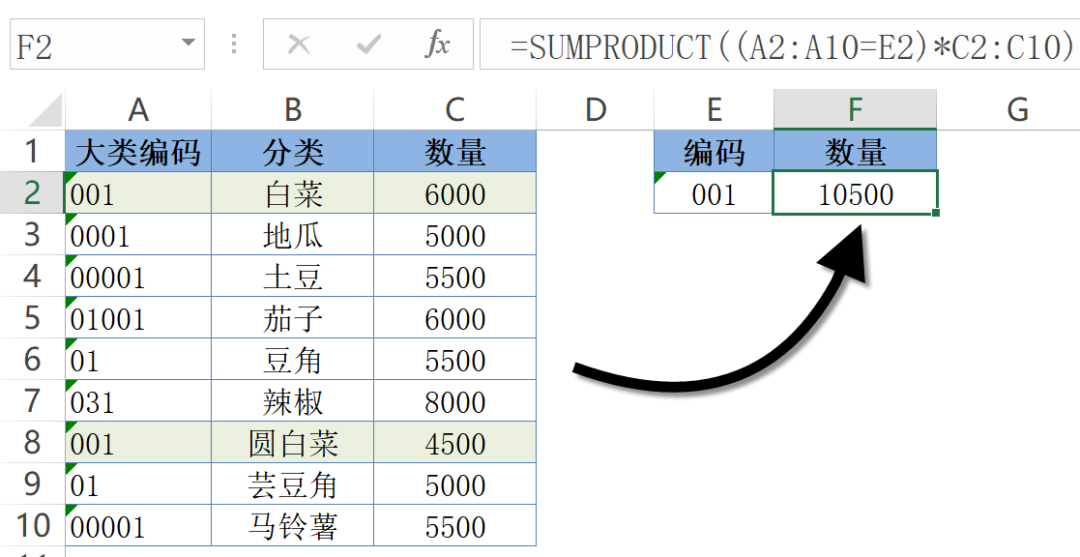Viewport: 1080px width, 557px height.
Task: Select cell 白菜
Action: click(x=293, y=193)
